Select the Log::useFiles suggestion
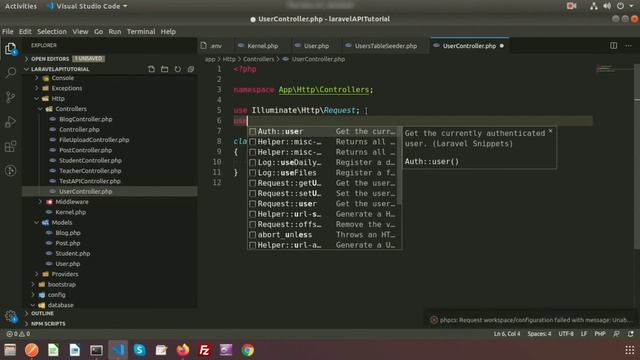The height and width of the screenshot is (360, 640). (x=323, y=173)
